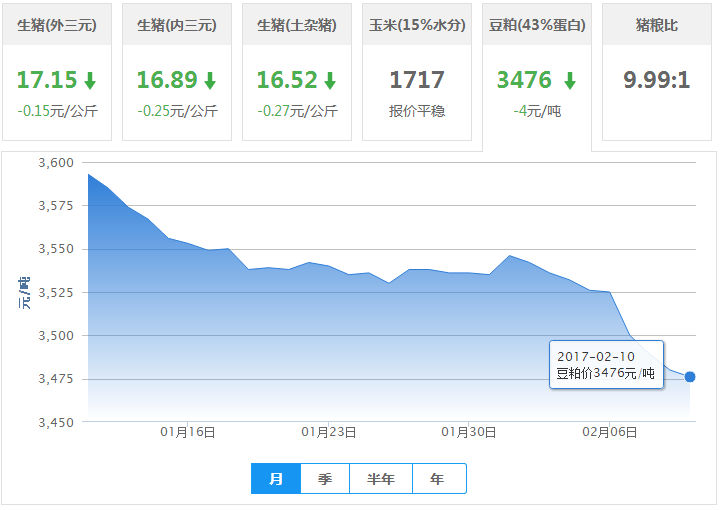Click the down arrow beside 3476
The image size is (721, 510).
570,80
